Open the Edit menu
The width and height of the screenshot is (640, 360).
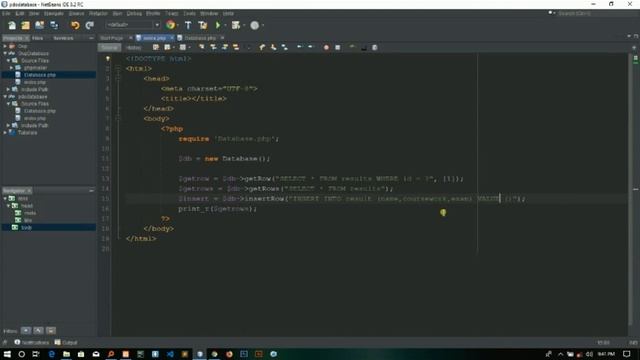coord(19,13)
